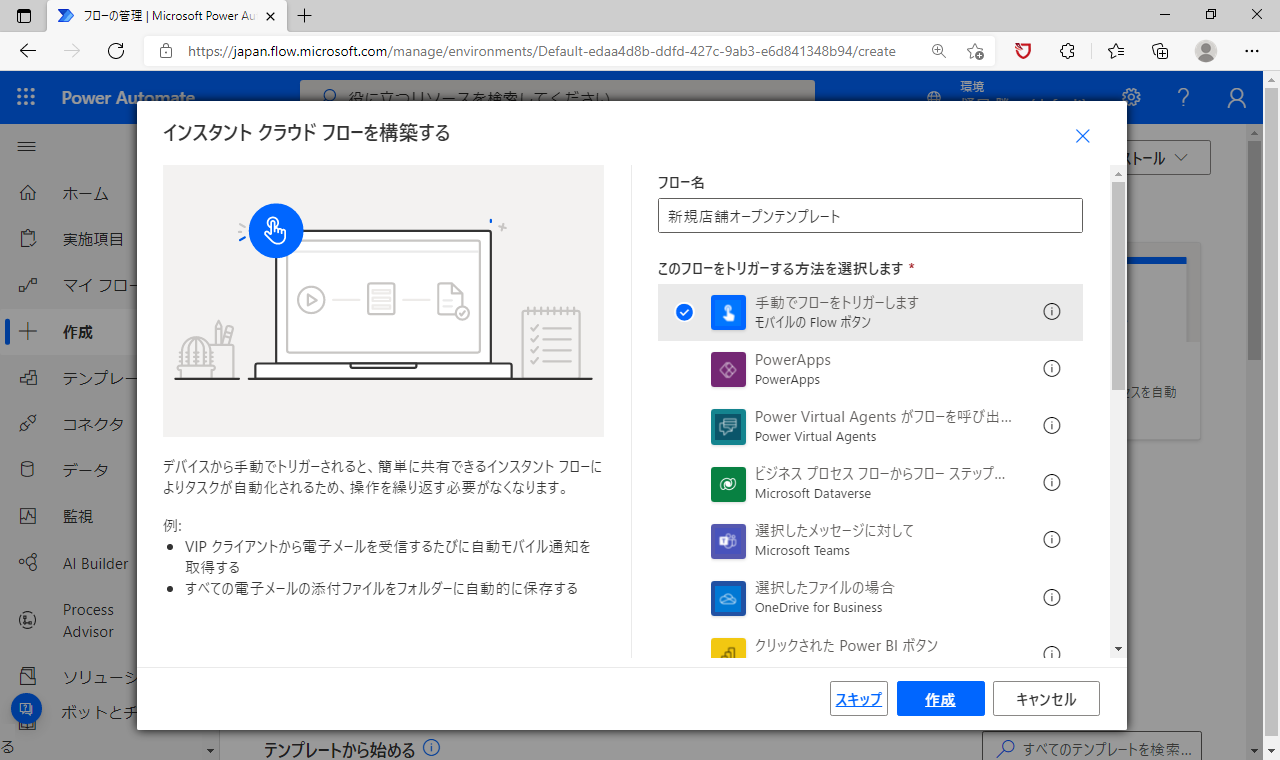Screen dimensions: 1280x760
Task: Click browser back arrow
Action: [28, 51]
